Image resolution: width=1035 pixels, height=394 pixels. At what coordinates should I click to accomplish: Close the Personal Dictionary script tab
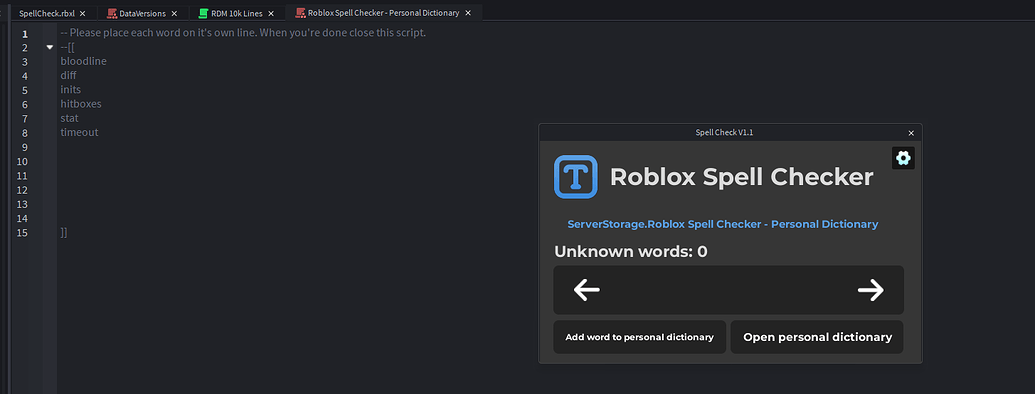(468, 13)
